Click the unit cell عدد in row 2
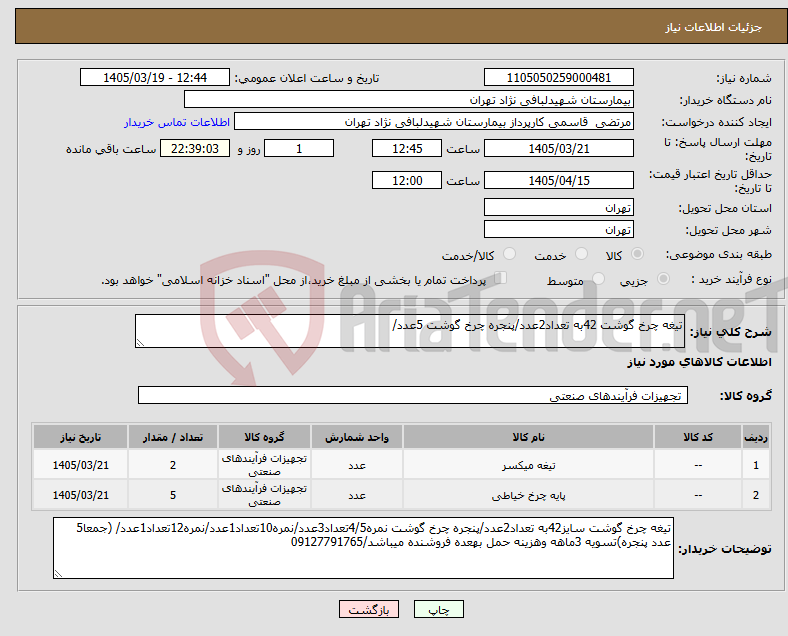Image resolution: width=788 pixels, height=636 pixels. pos(357,495)
